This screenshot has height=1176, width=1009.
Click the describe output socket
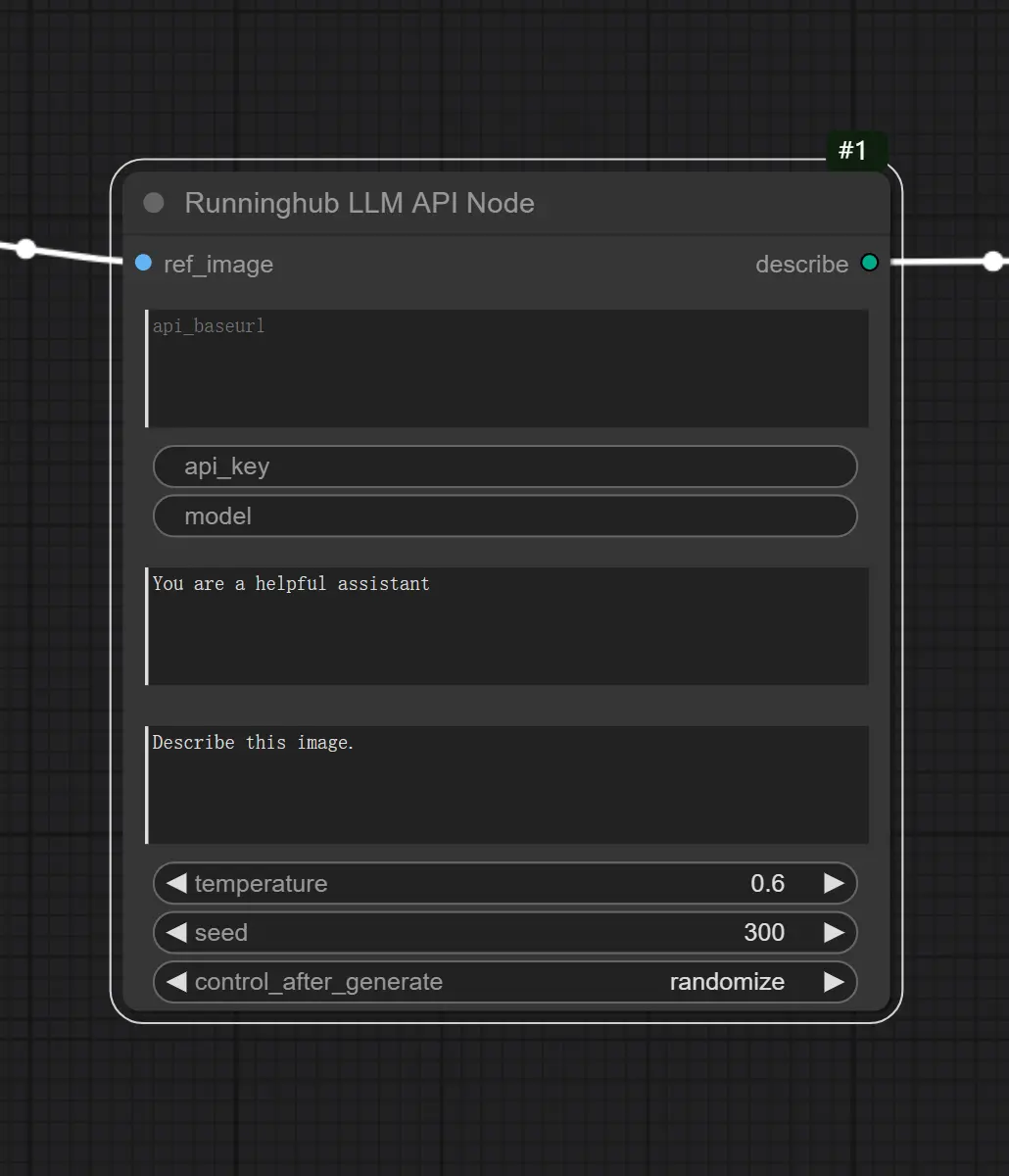(x=870, y=263)
